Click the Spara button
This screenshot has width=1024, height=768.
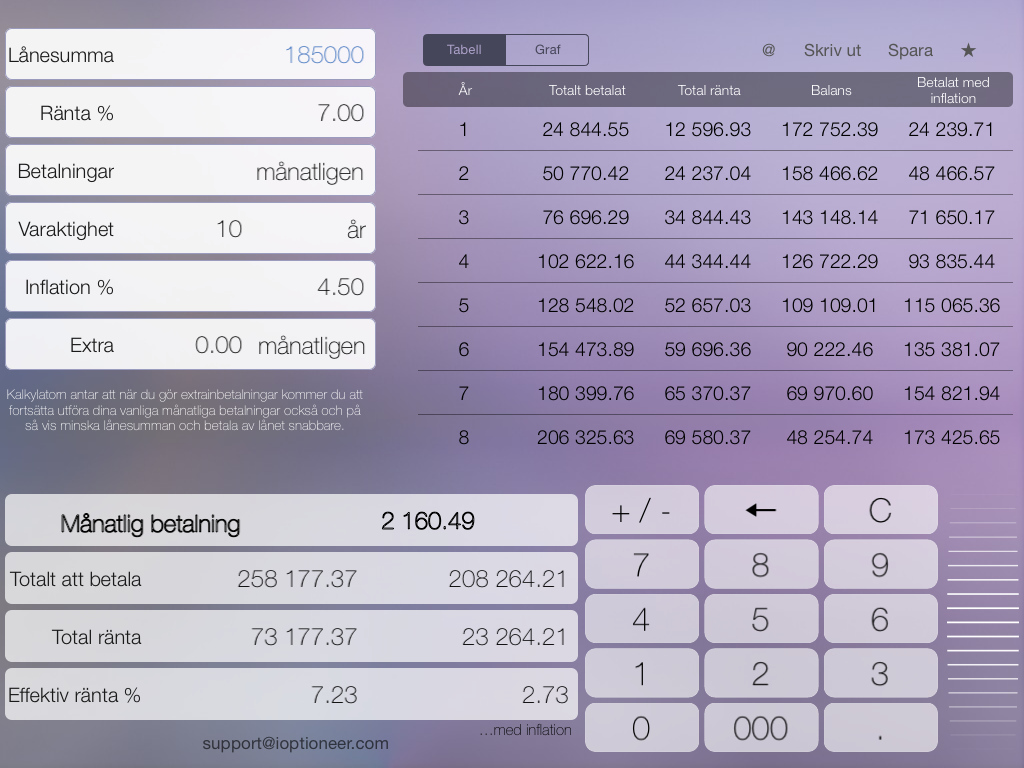coord(909,50)
